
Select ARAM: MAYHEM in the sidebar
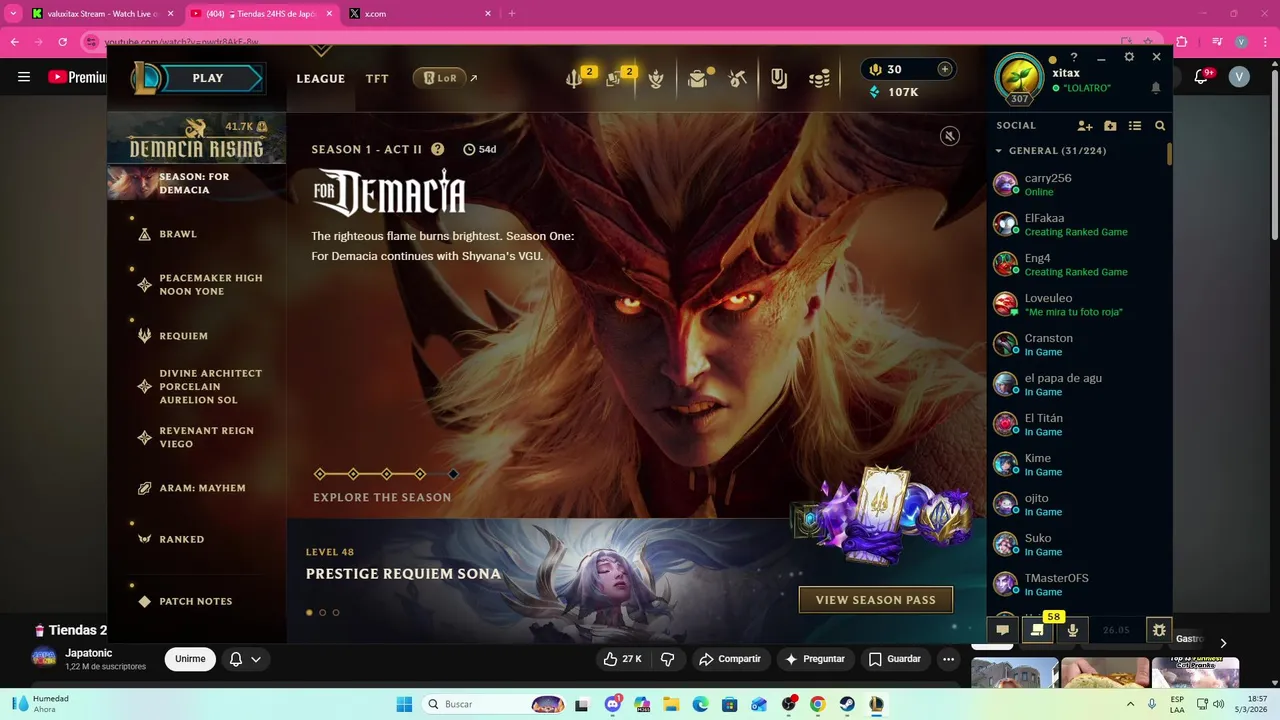pos(192,488)
